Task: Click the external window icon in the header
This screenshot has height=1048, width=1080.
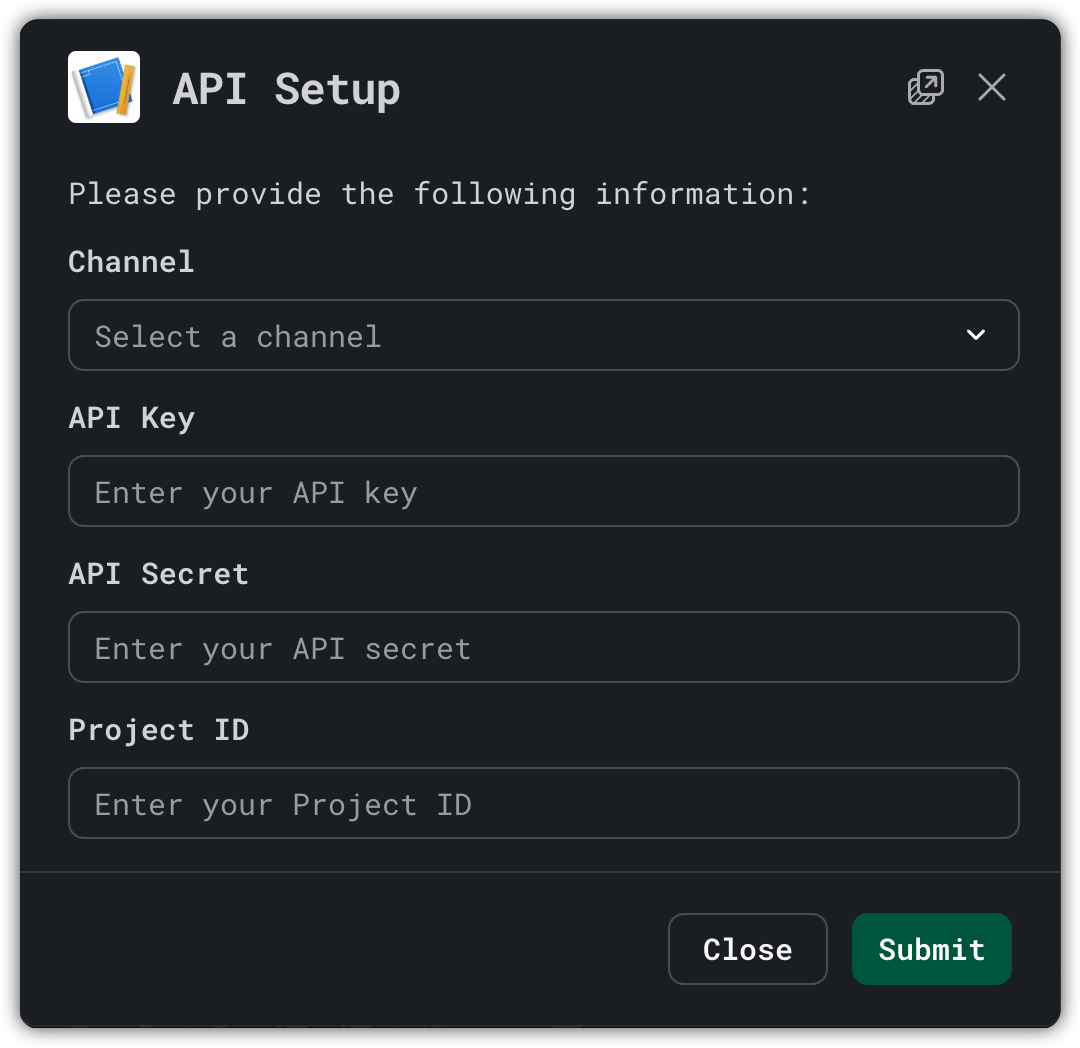Action: click(x=926, y=87)
